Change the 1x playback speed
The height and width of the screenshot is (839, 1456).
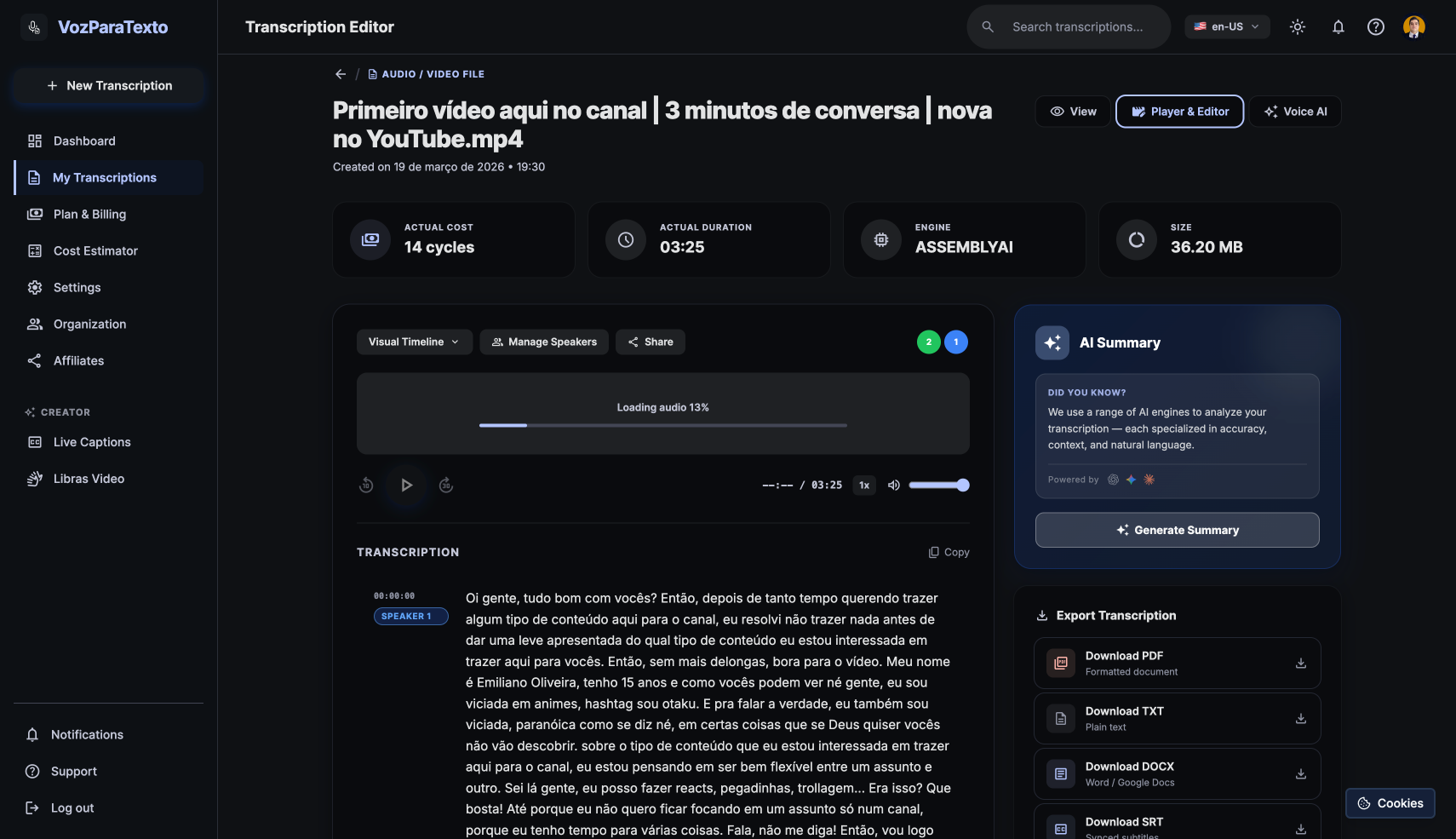(x=864, y=486)
